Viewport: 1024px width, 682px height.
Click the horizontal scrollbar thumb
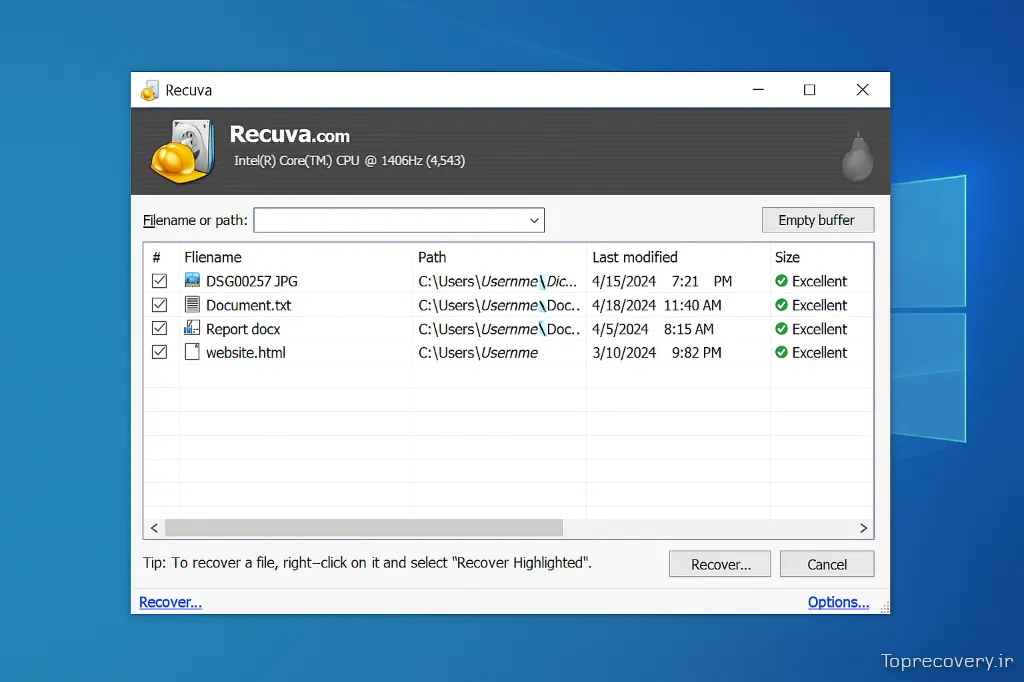(364, 527)
